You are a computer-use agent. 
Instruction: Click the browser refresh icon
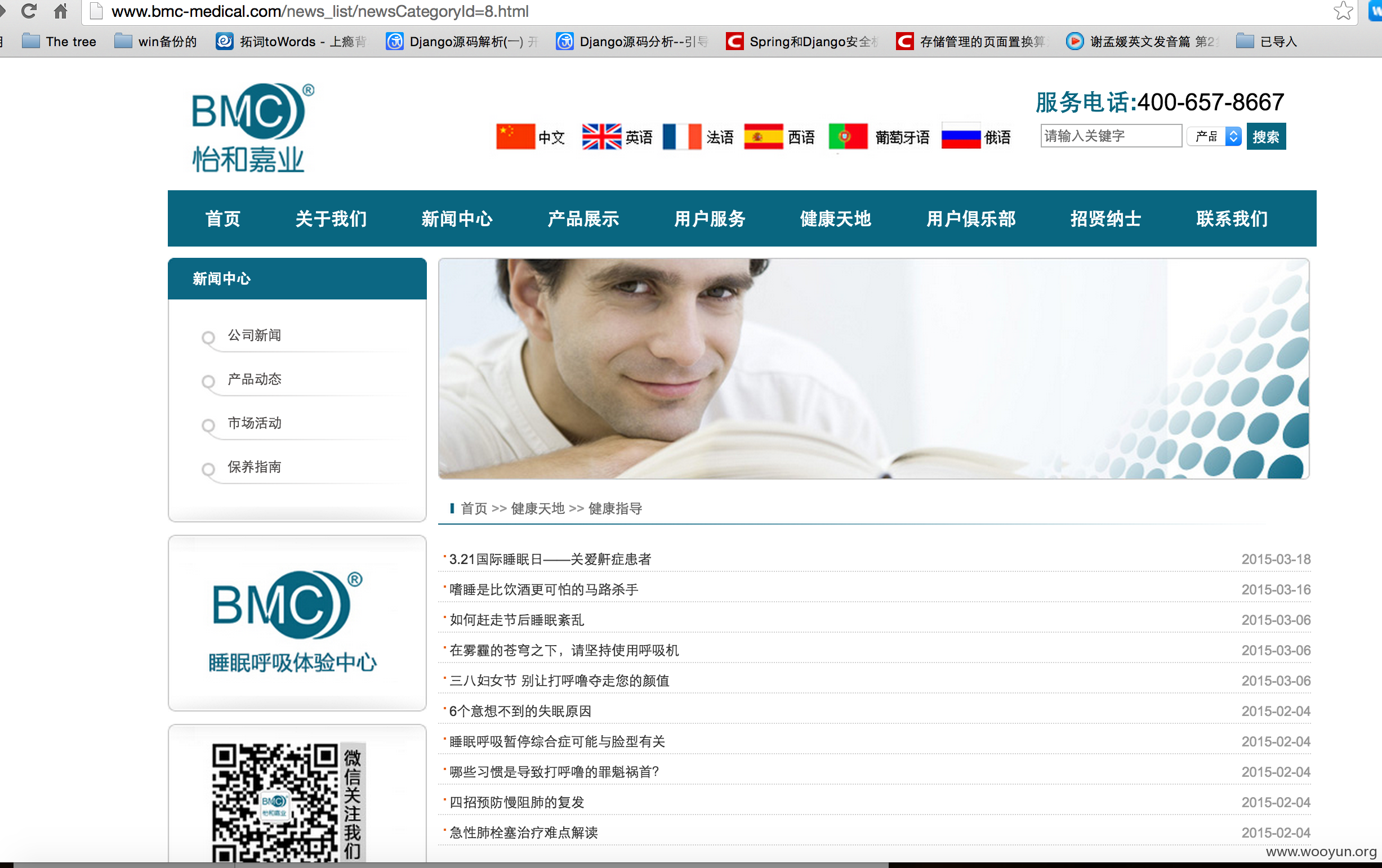(29, 11)
